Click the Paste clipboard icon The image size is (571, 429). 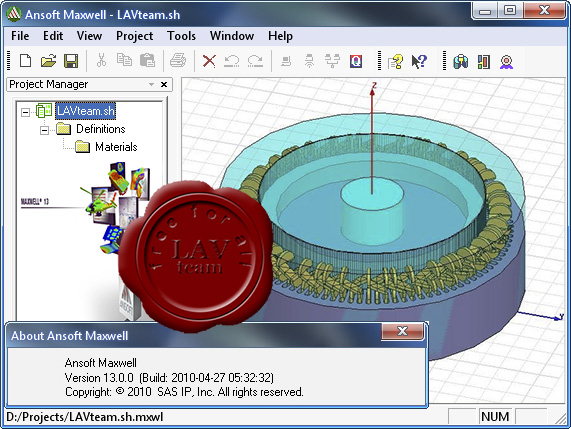point(147,60)
